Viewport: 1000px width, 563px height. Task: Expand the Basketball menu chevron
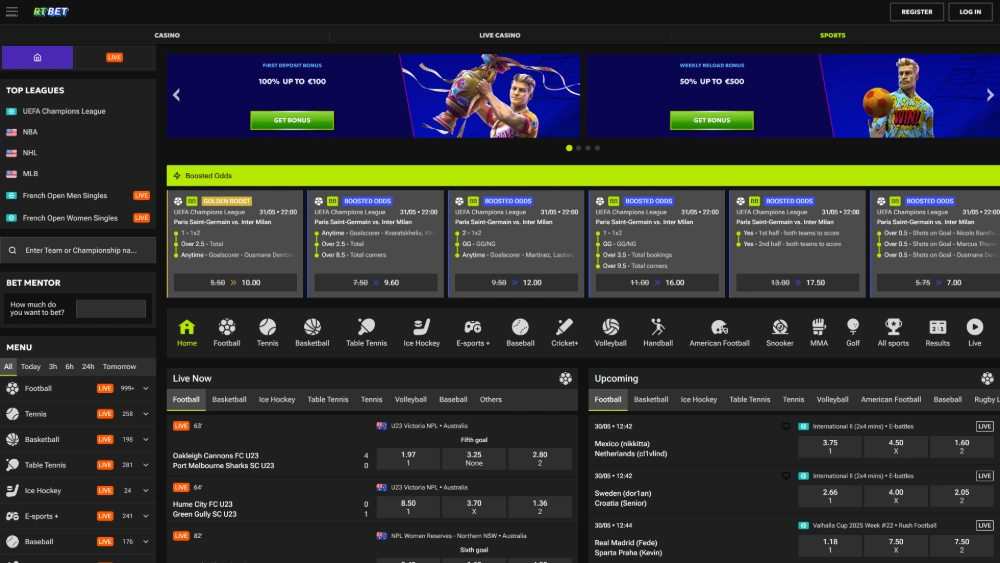(145, 439)
